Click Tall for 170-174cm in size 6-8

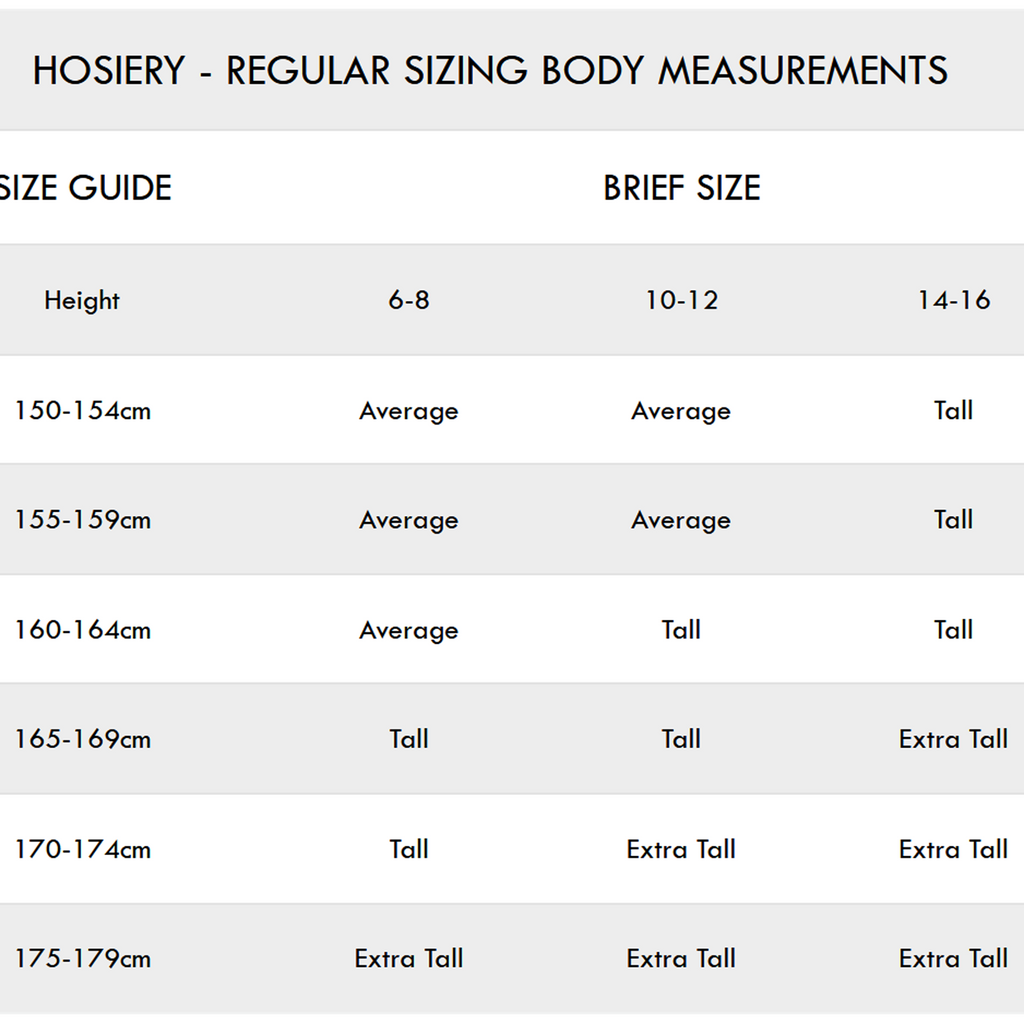(x=409, y=850)
